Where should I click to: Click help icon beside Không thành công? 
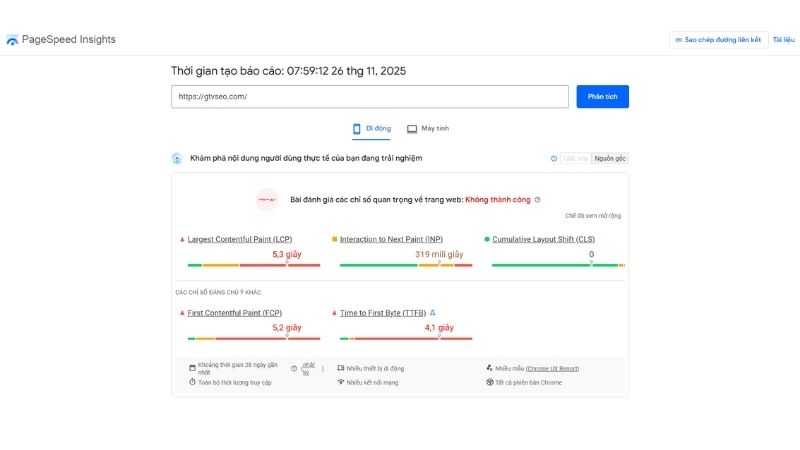(x=537, y=200)
